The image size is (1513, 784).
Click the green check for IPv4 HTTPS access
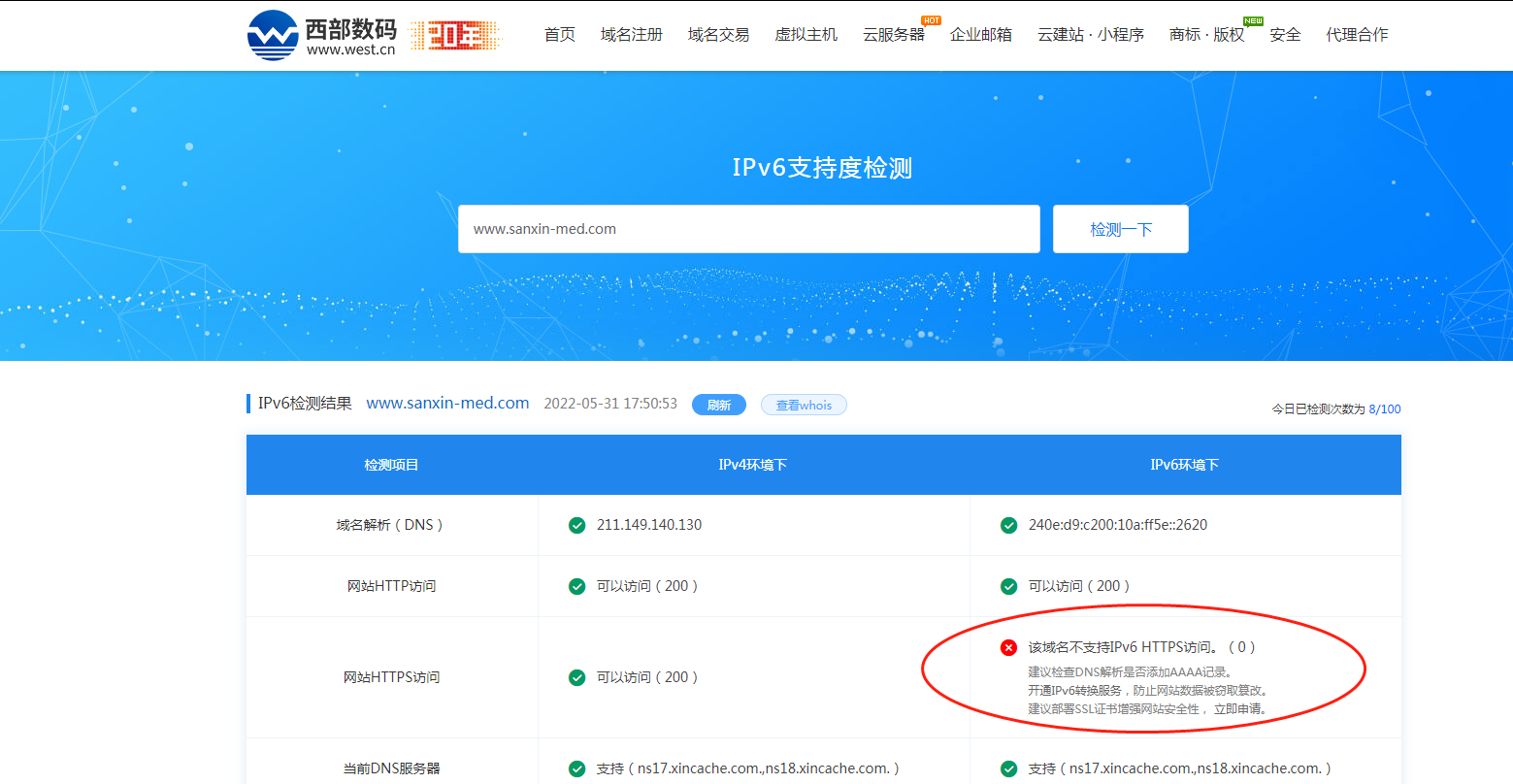coord(576,676)
